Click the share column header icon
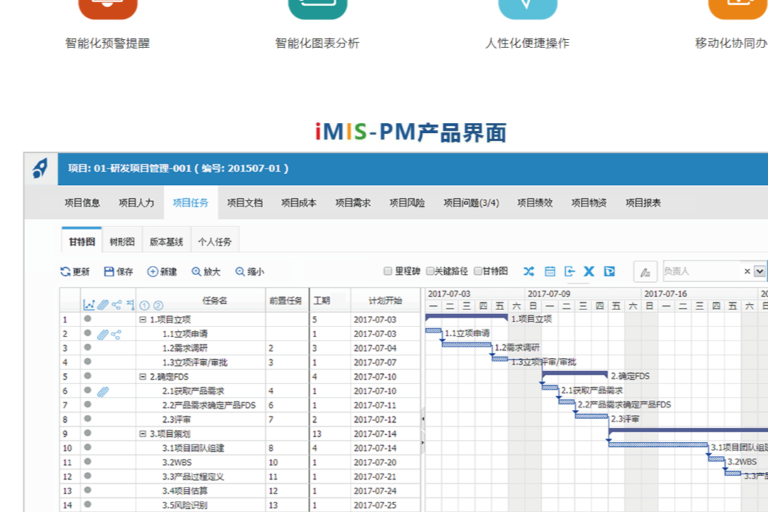This screenshot has width=768, height=512. [x=116, y=305]
